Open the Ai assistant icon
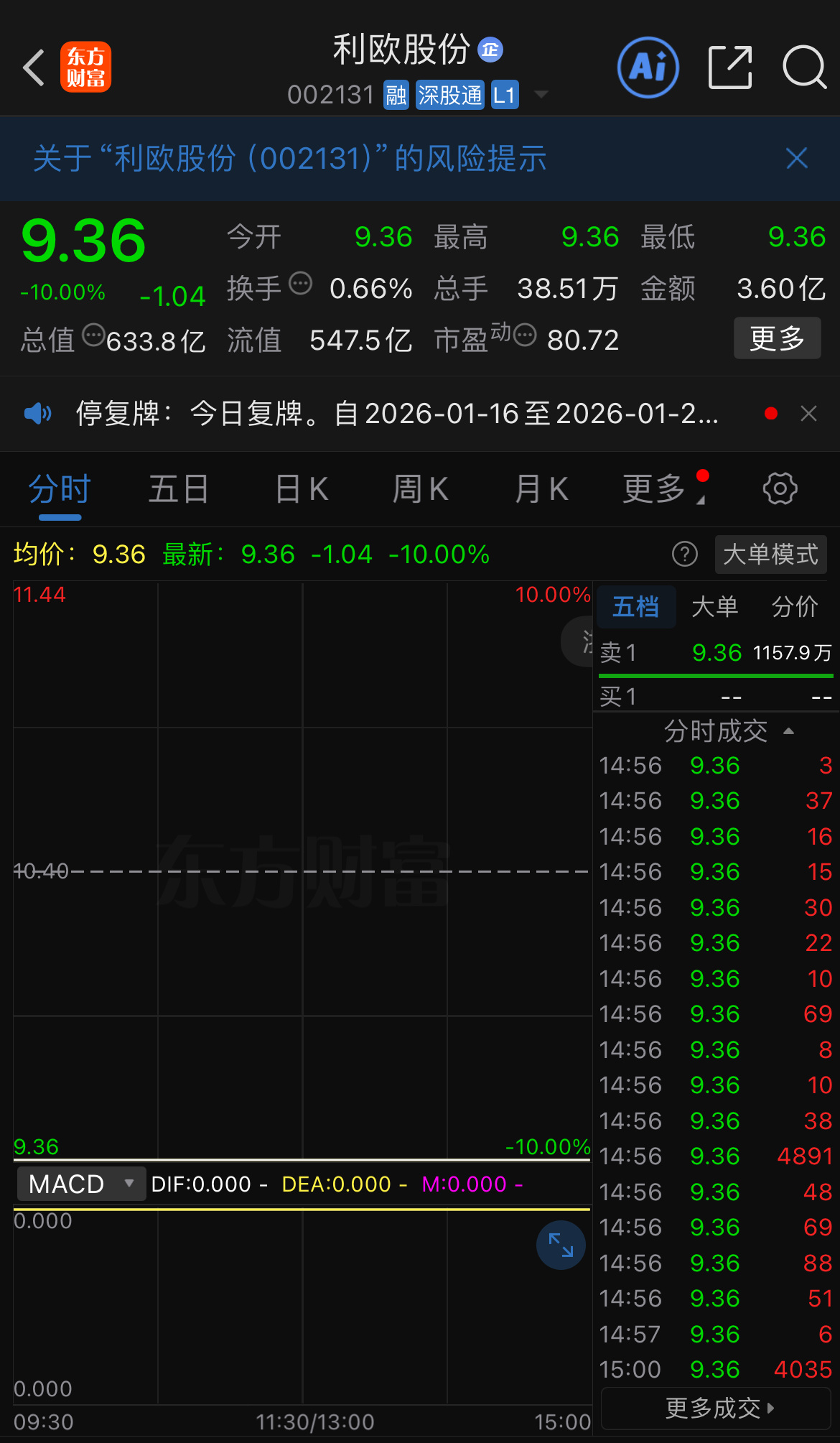 [x=648, y=68]
